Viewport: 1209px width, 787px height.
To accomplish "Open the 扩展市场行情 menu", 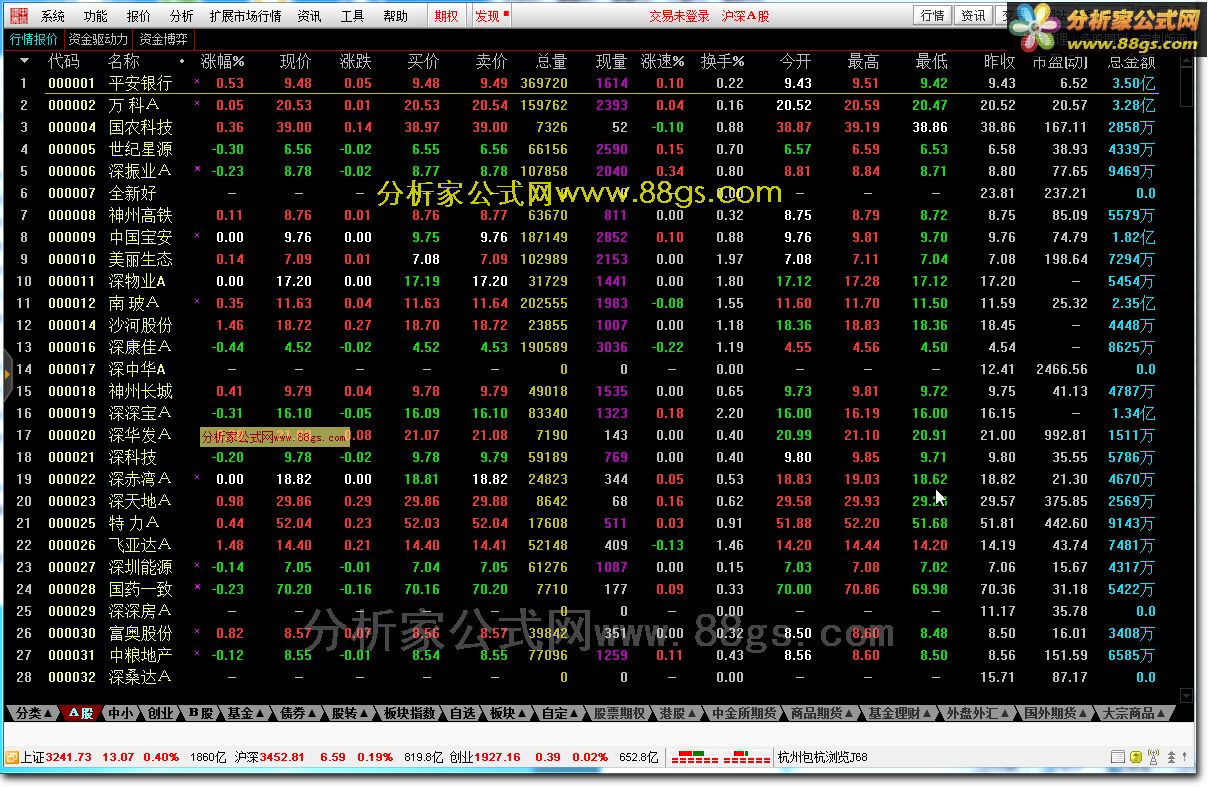I will click(x=245, y=16).
